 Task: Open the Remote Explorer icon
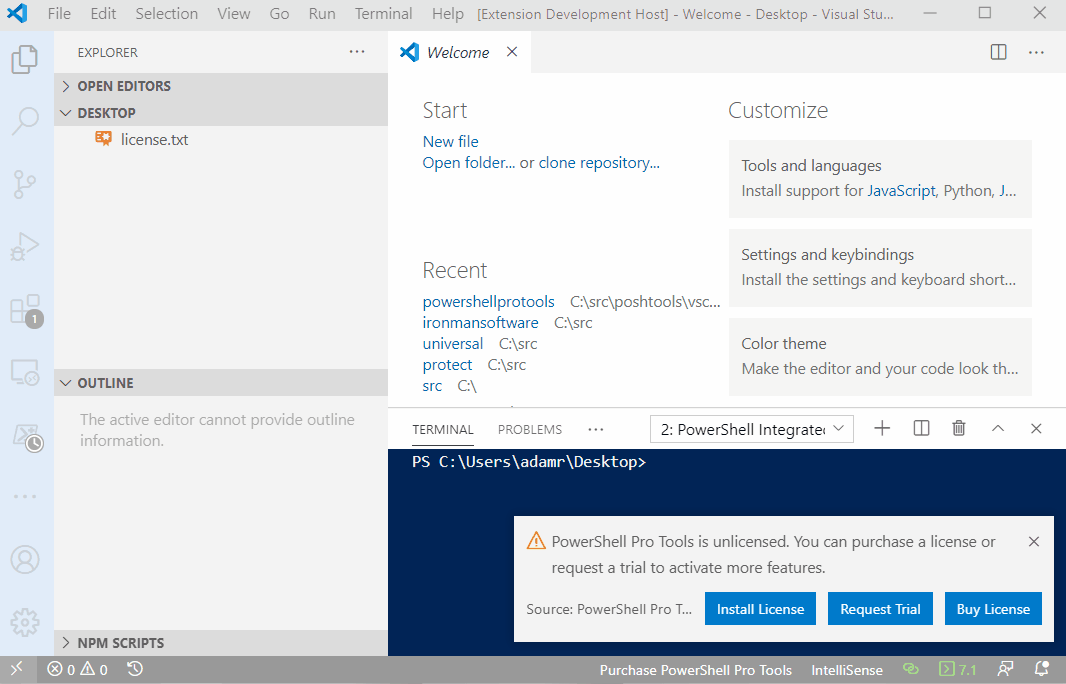25,372
